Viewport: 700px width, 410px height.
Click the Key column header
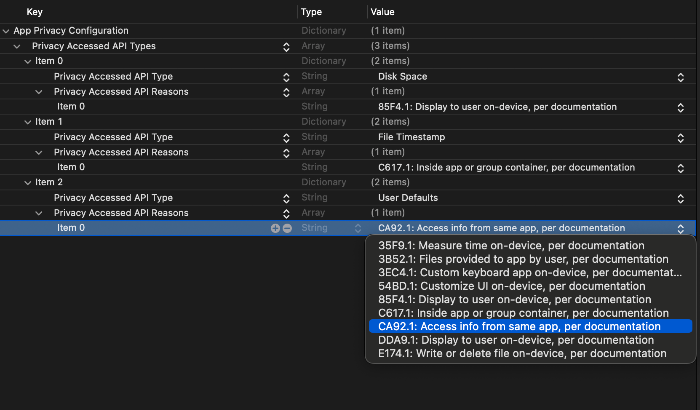[34, 12]
